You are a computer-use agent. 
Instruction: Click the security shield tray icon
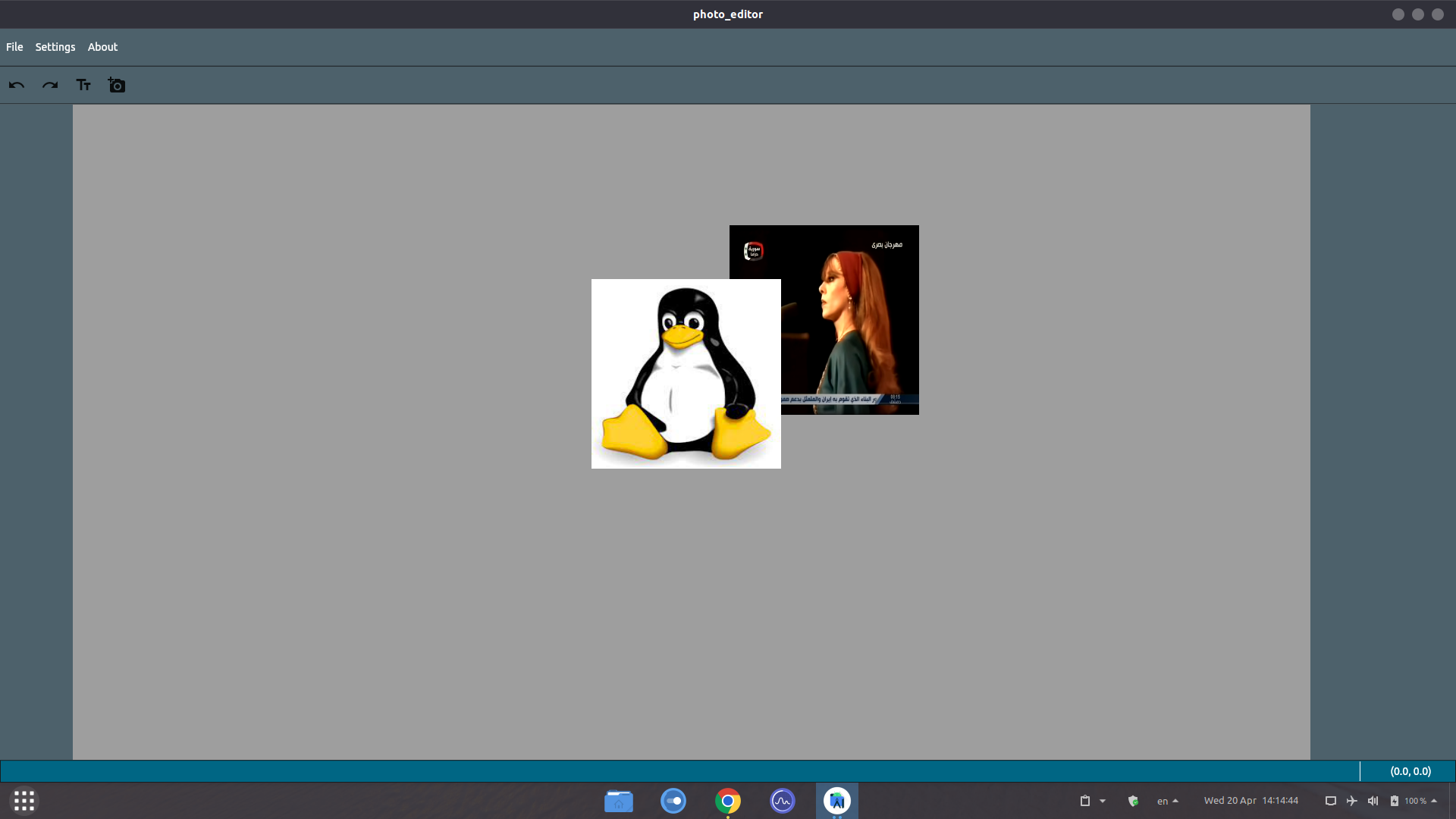[x=1133, y=801]
